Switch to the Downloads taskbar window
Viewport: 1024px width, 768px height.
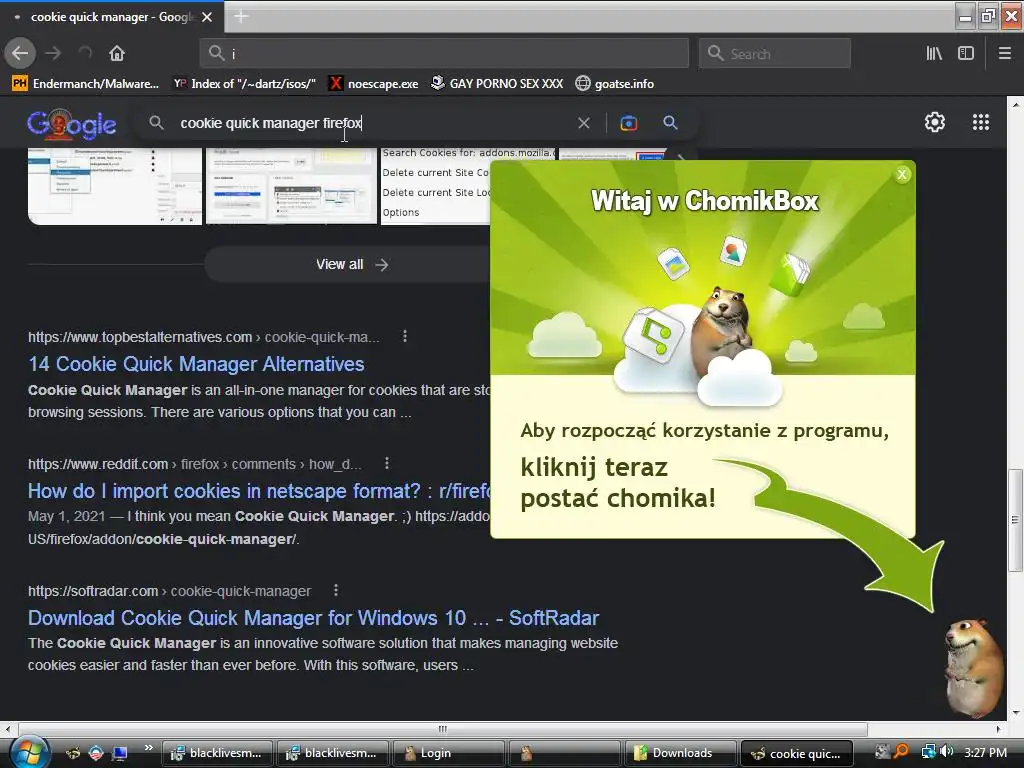(x=680, y=753)
